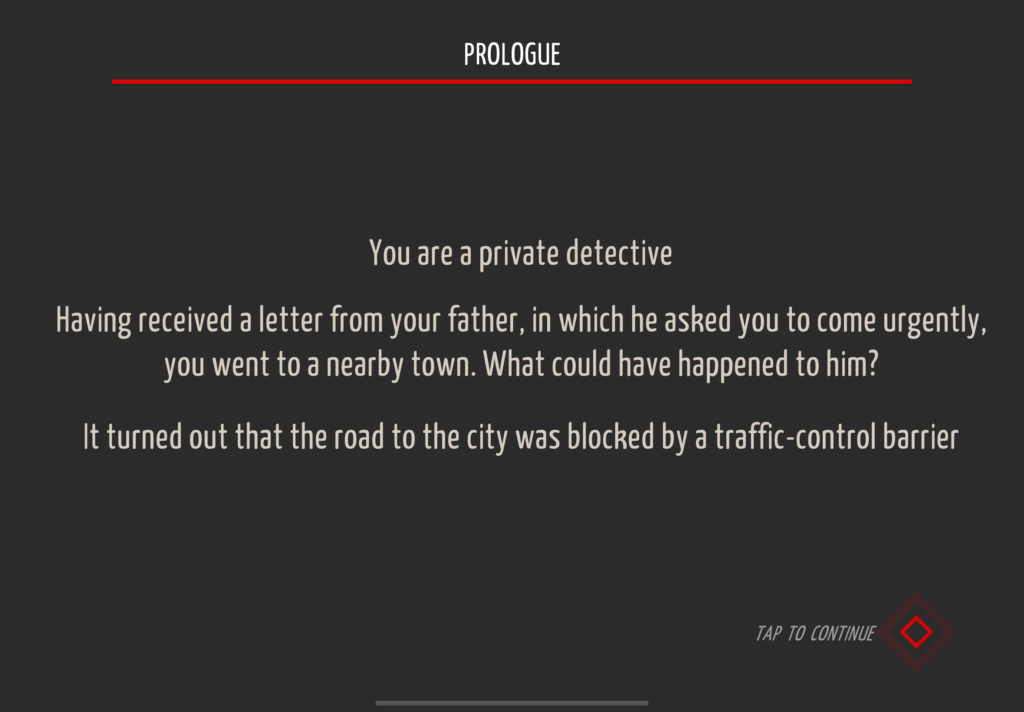Tap the iOS home indicator bar
Image resolution: width=1024 pixels, height=712 pixels.
[512, 704]
